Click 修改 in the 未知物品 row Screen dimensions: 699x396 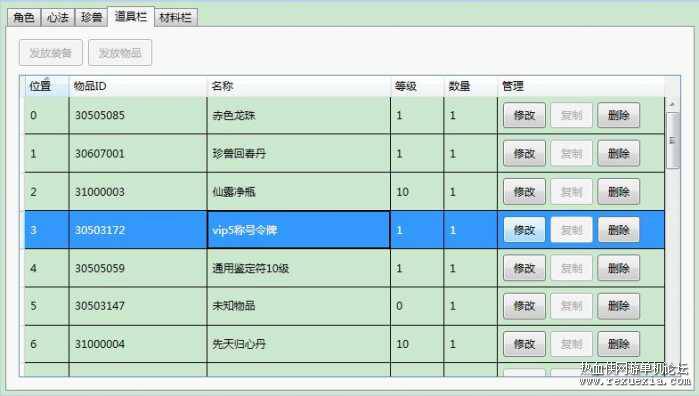(x=524, y=306)
